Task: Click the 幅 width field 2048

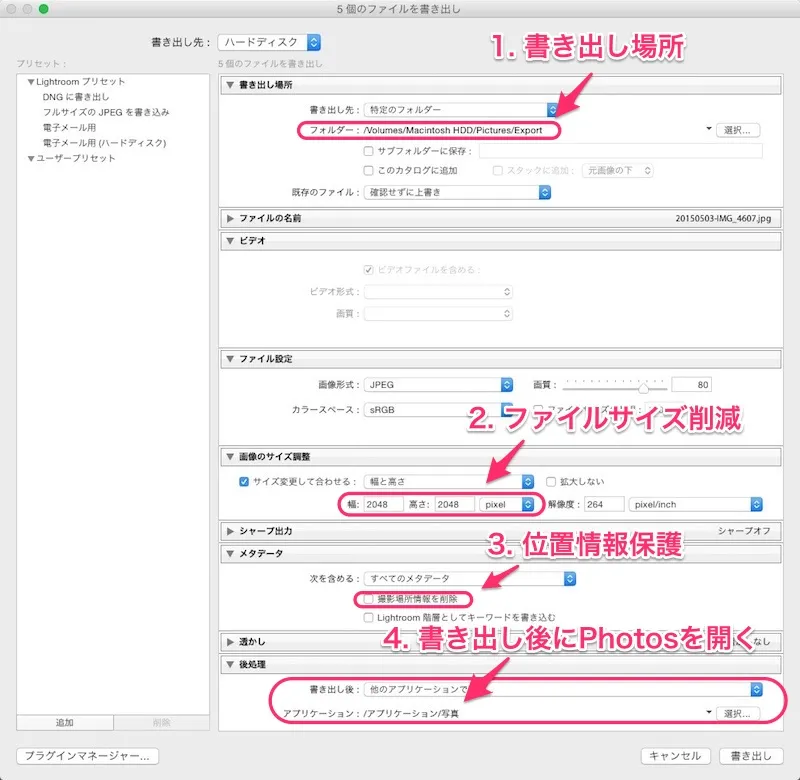Action: 383,505
